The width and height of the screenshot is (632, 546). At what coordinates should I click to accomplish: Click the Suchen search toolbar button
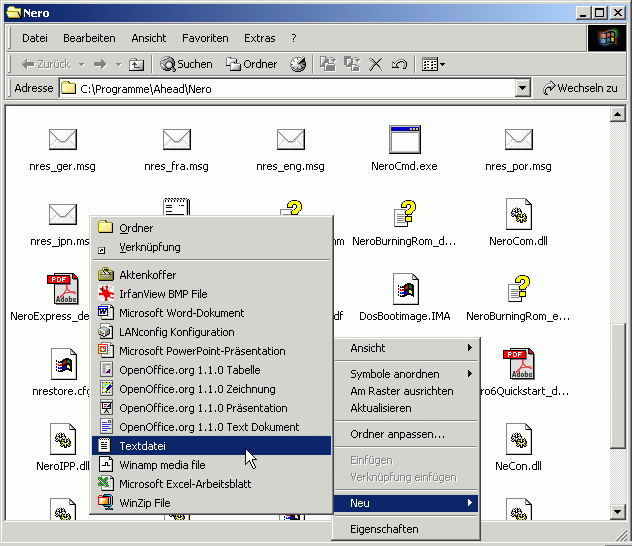pyautogui.click(x=186, y=64)
